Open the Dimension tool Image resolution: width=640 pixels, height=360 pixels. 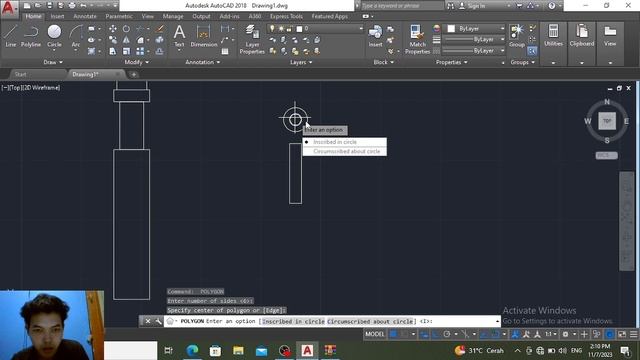tap(204, 36)
